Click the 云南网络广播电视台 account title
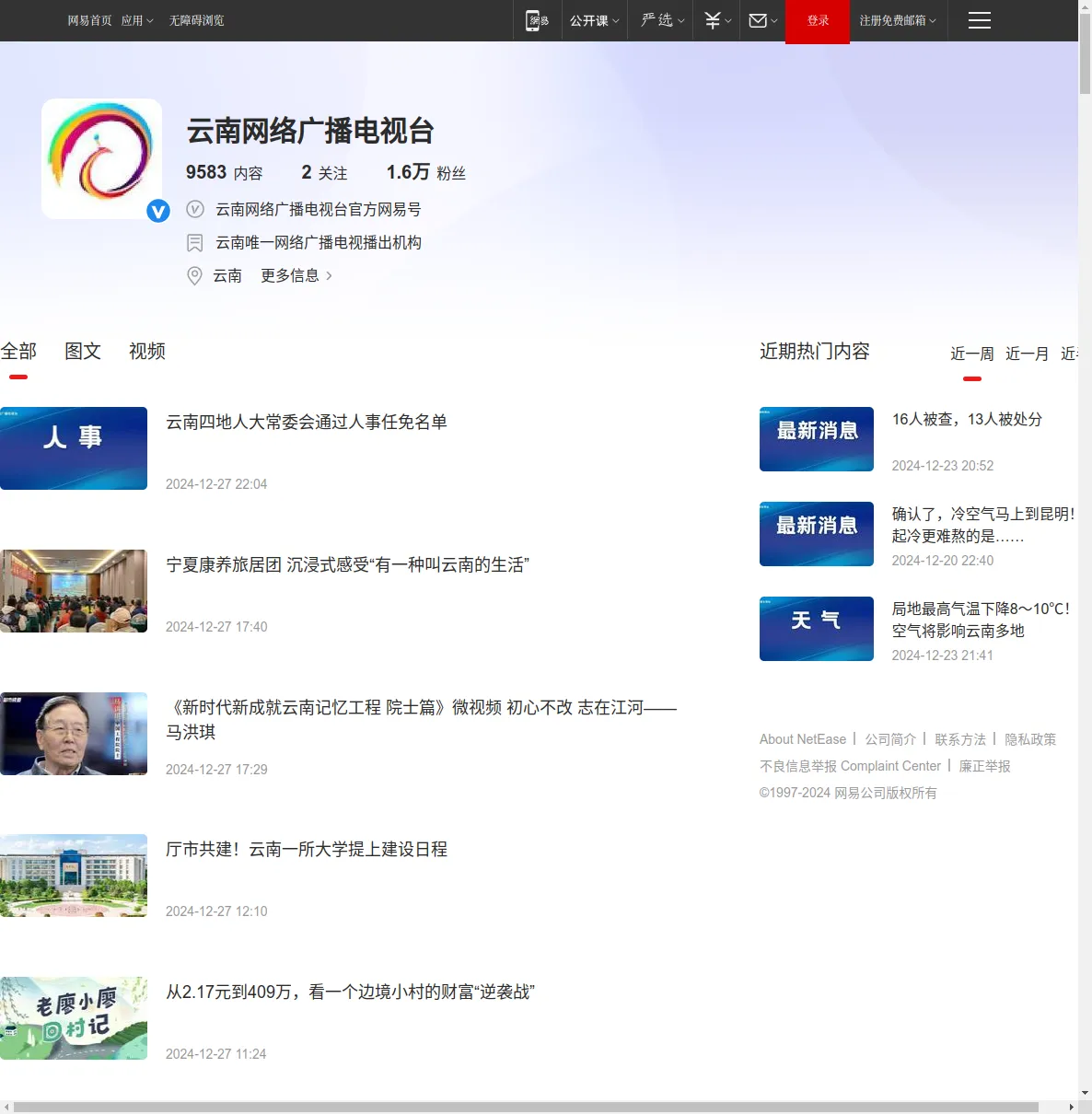The image size is (1092, 1114). [x=310, y=131]
